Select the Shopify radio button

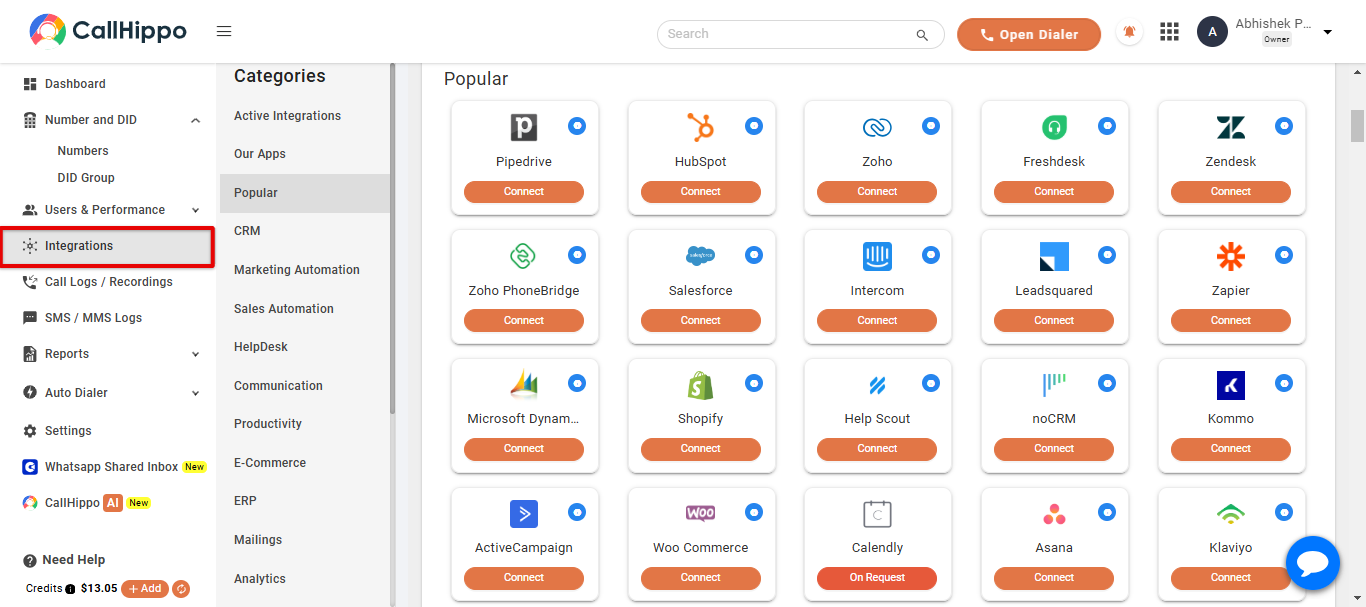pyautogui.click(x=754, y=383)
